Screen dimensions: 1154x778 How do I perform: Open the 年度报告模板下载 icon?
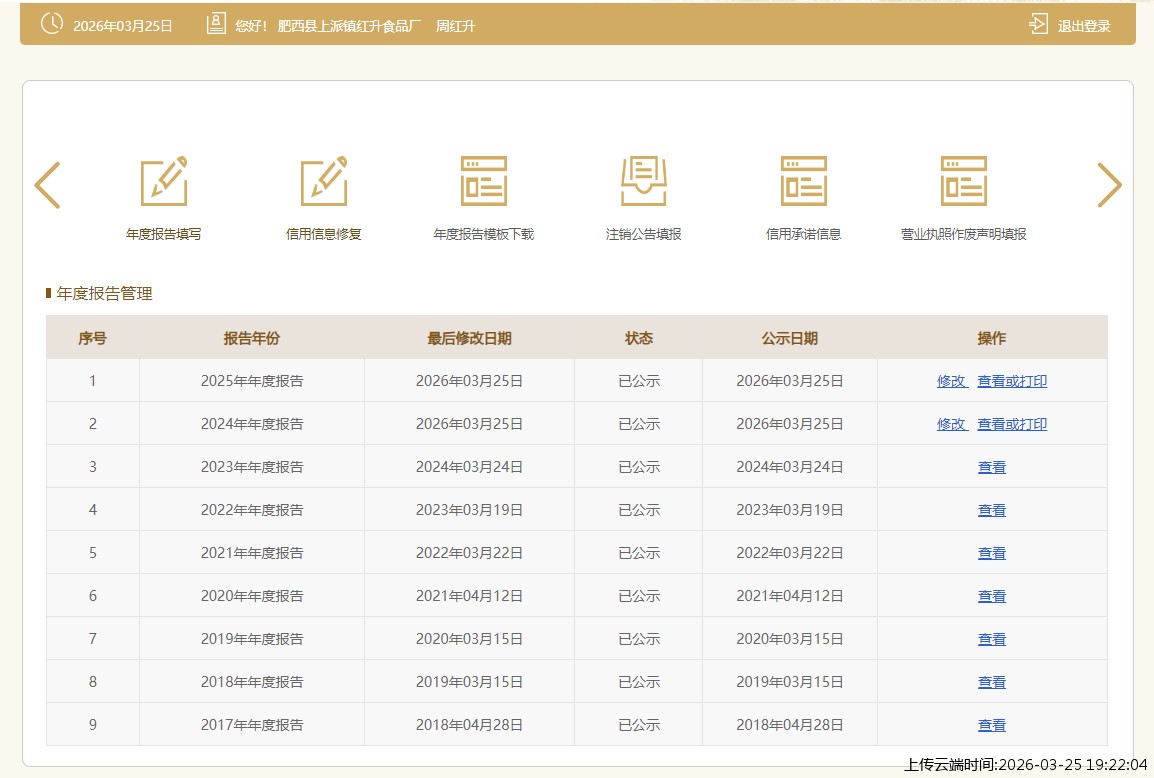pos(484,182)
